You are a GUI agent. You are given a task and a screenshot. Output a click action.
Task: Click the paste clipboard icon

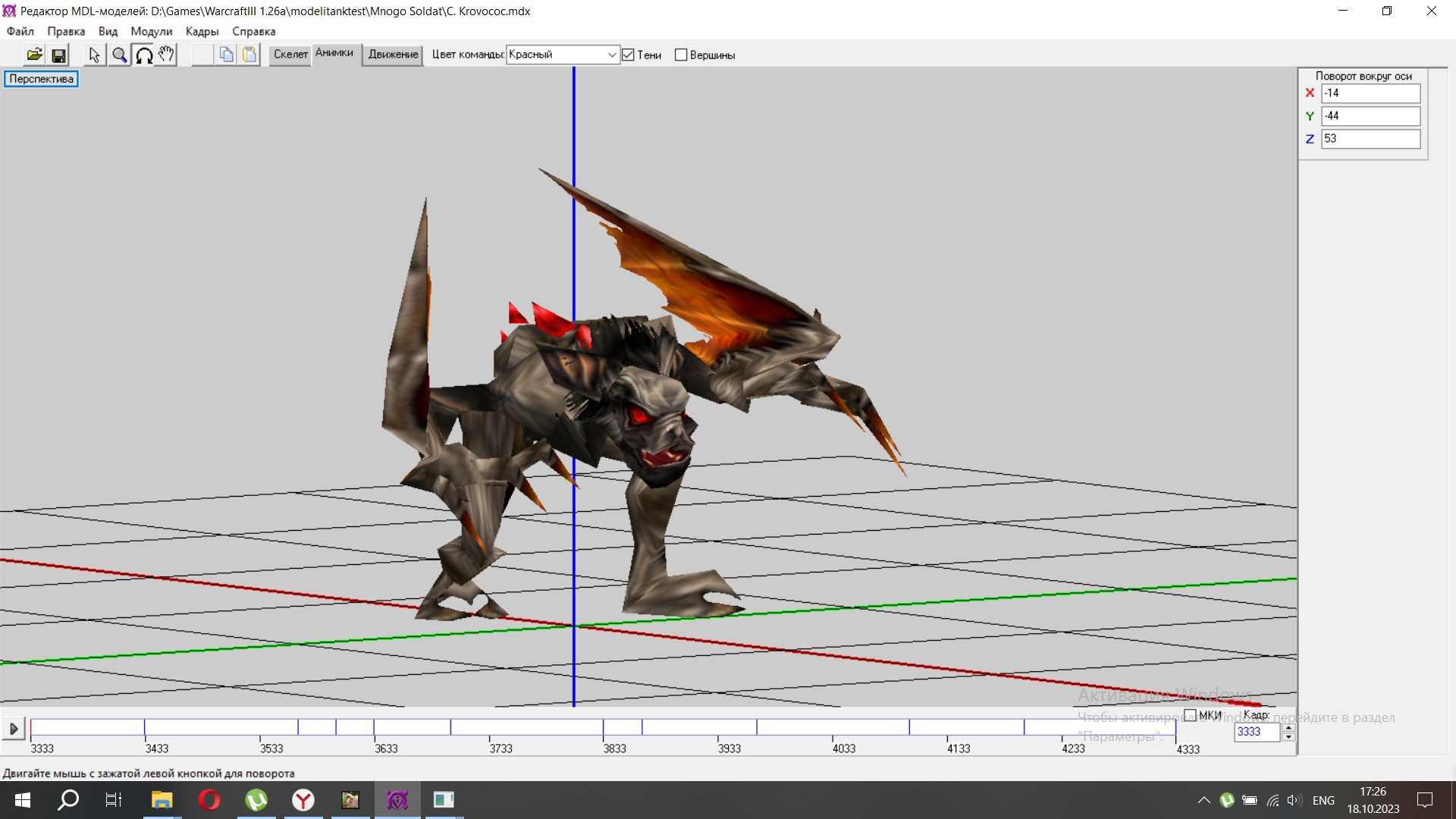[x=249, y=55]
